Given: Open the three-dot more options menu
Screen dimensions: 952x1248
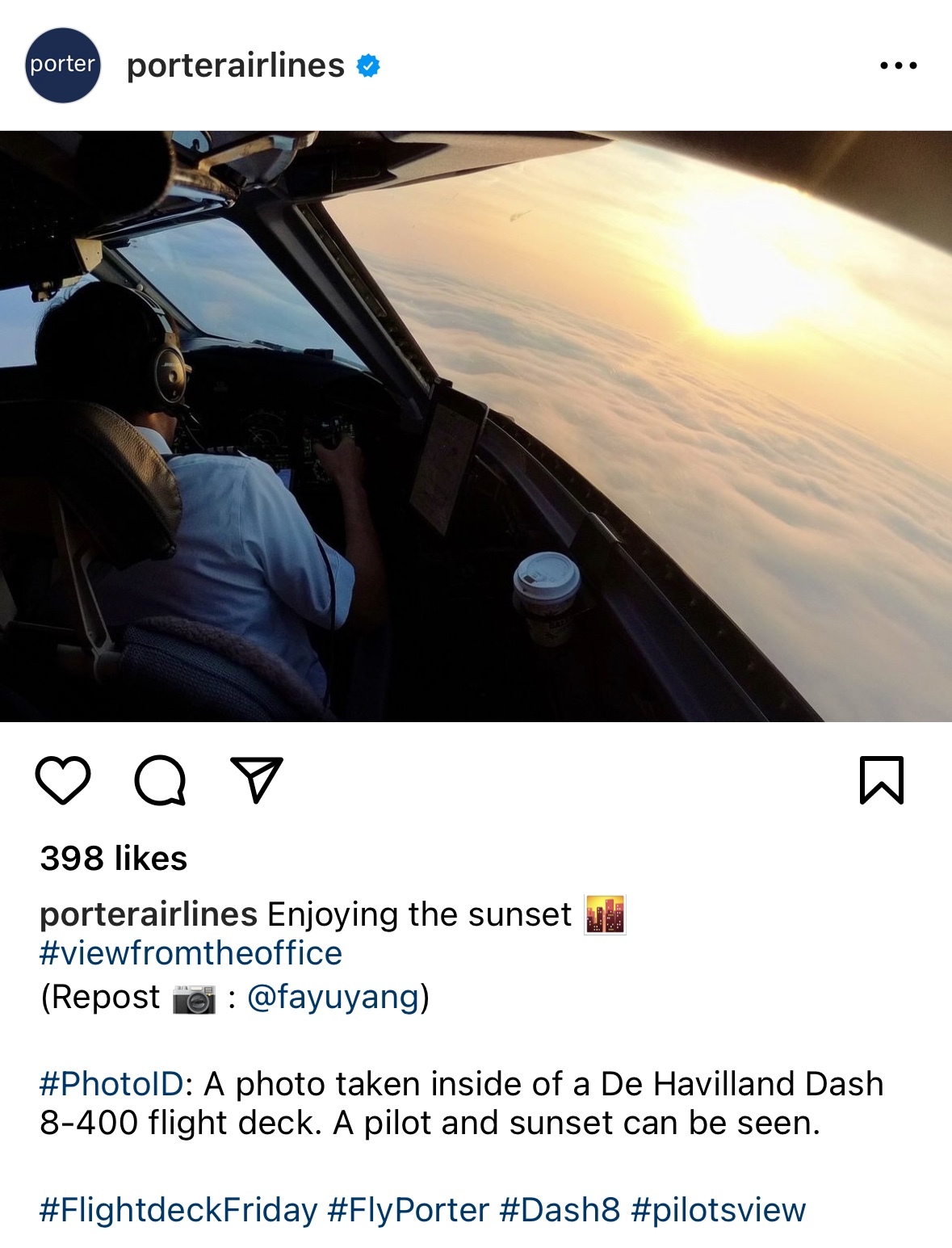Looking at the screenshot, I should pyautogui.click(x=899, y=65).
